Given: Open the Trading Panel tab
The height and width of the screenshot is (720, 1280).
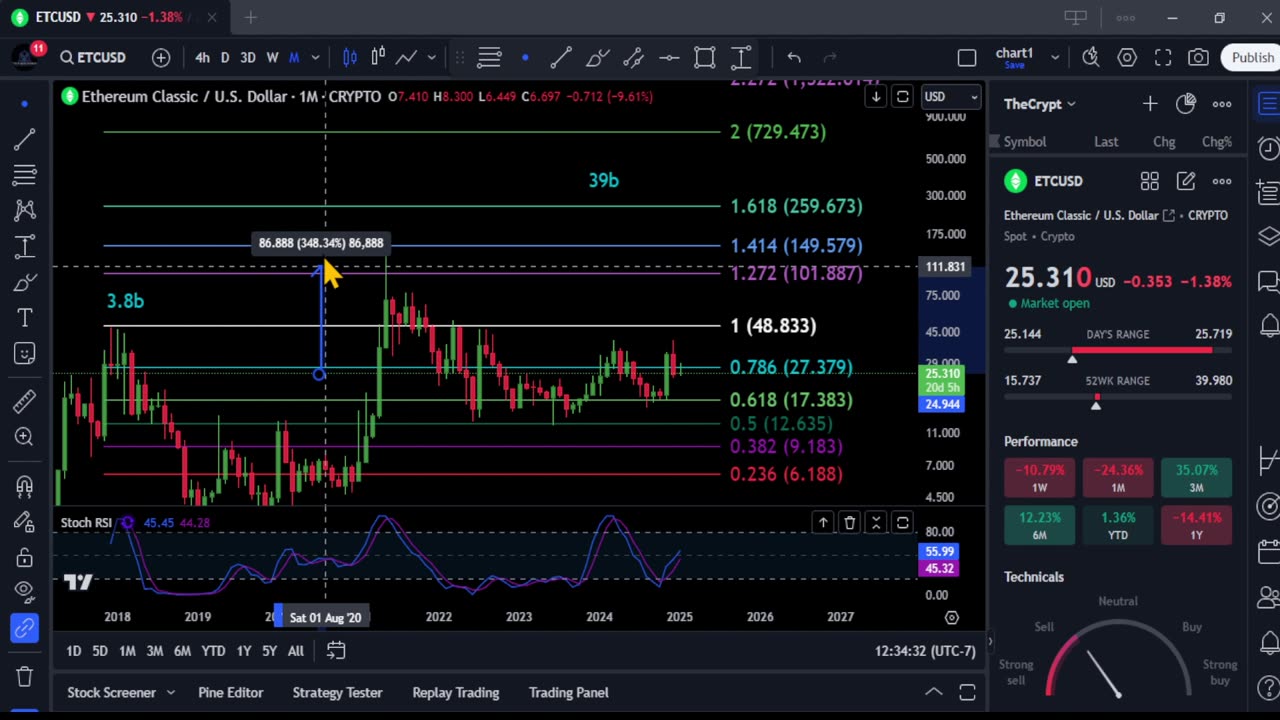Looking at the screenshot, I should click(569, 692).
